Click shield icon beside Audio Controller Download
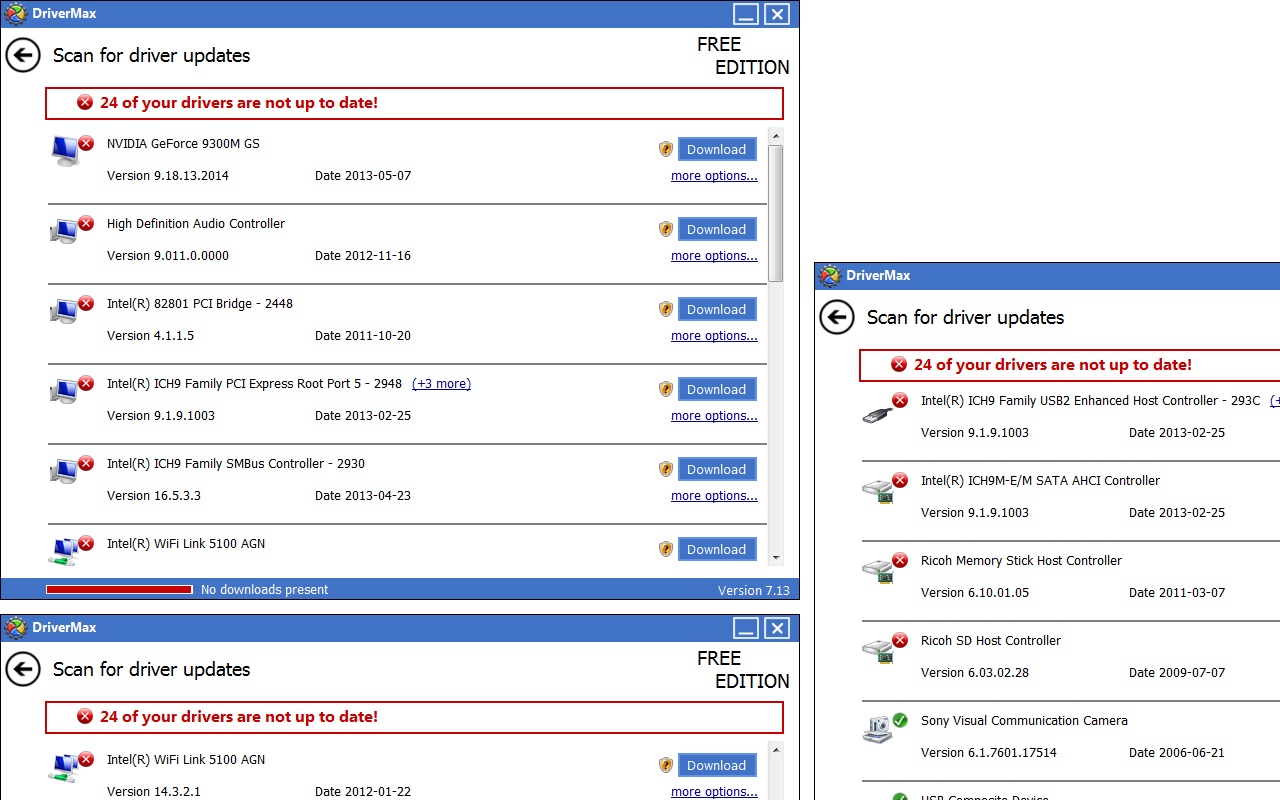Image resolution: width=1280 pixels, height=800 pixels. pos(666,229)
